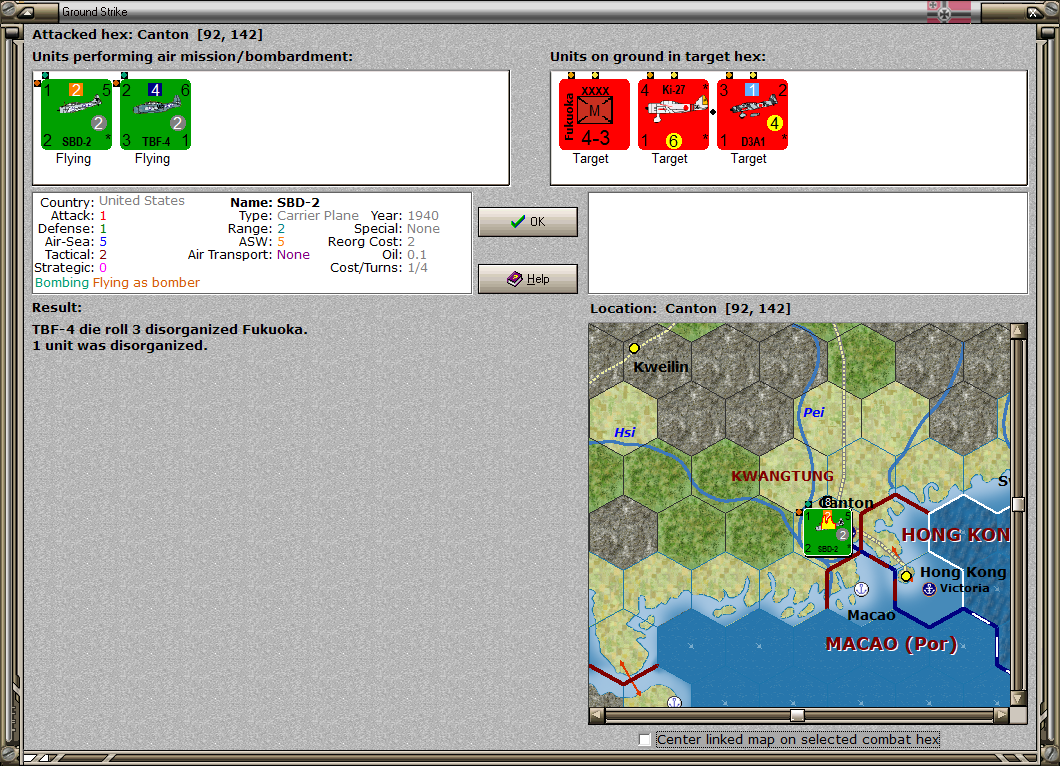This screenshot has height=766, width=1060.
Task: Click the map horizontal scrollbar thumb
Action: pos(798,715)
